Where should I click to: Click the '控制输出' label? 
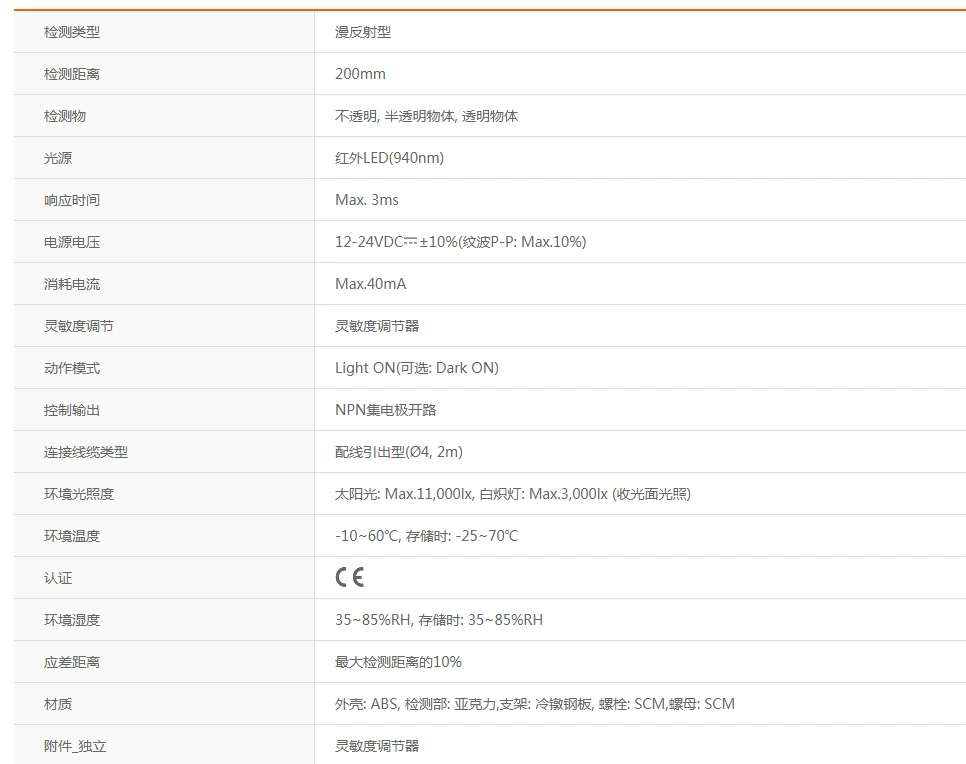tap(71, 410)
